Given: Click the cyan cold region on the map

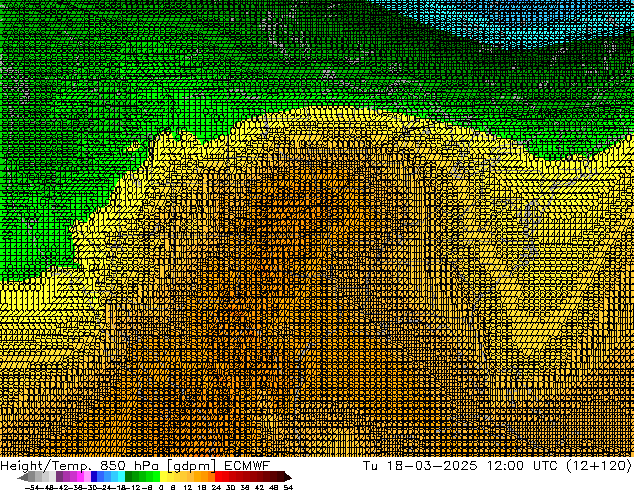Looking at the screenshot, I should (518, 22).
